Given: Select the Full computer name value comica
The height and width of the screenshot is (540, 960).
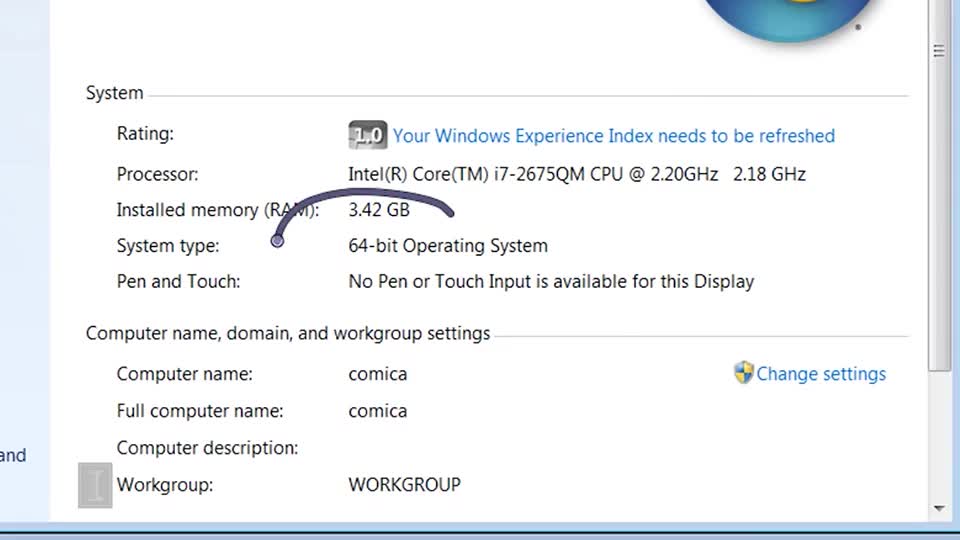Looking at the screenshot, I should point(378,411).
